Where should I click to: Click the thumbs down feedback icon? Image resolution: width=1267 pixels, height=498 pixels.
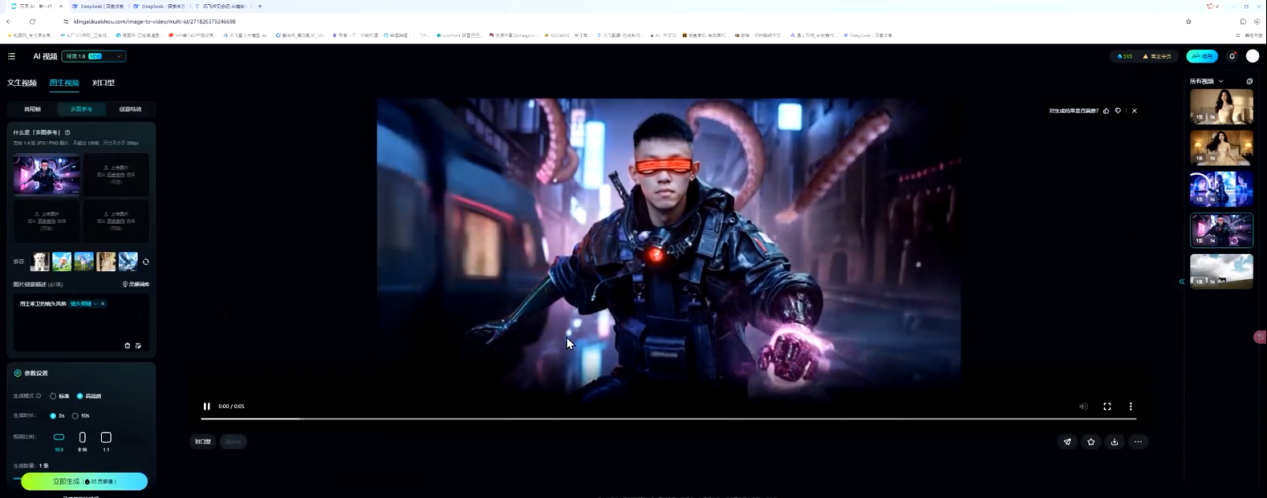(x=1118, y=111)
